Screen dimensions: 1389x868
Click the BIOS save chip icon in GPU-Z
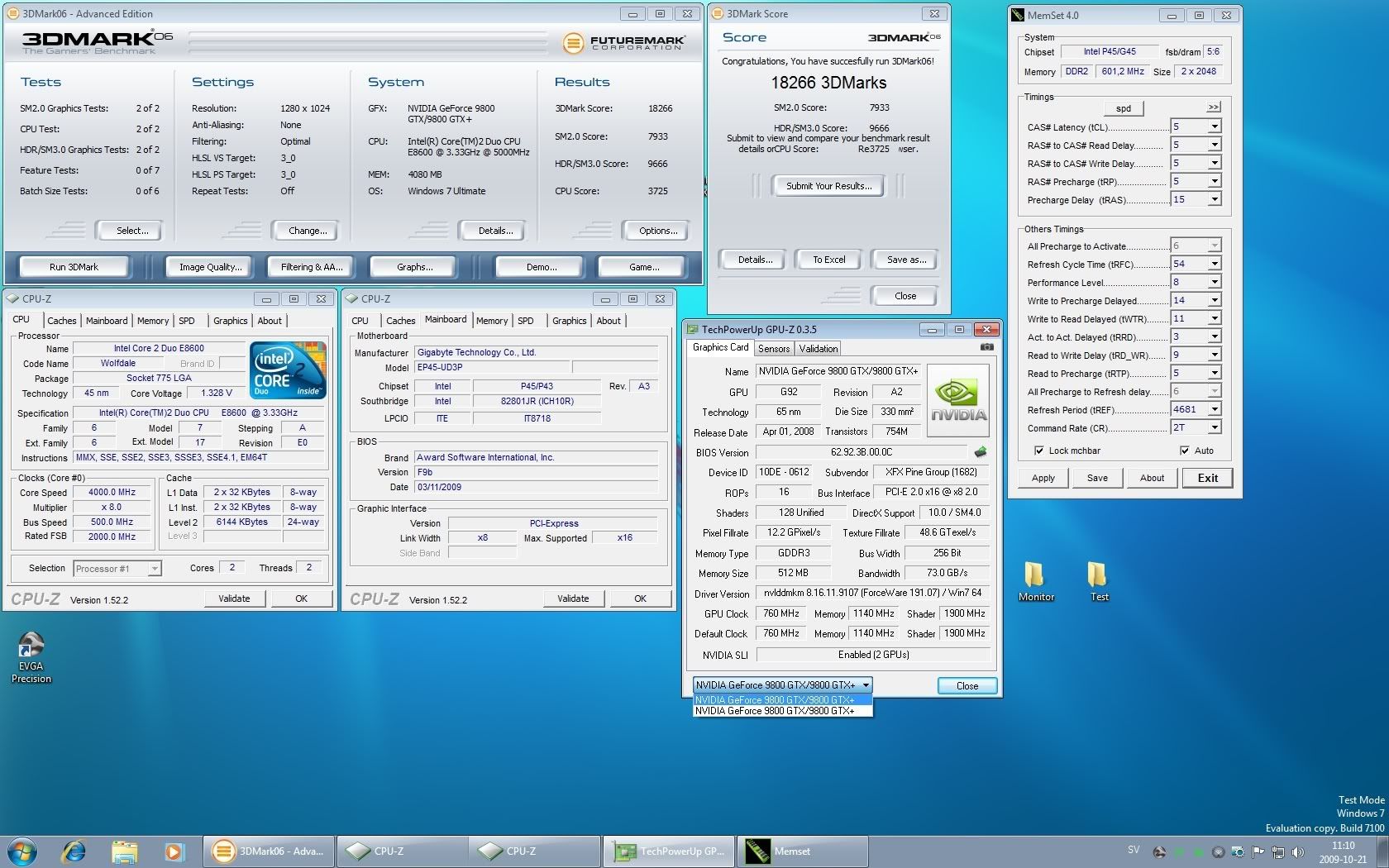pos(981,452)
